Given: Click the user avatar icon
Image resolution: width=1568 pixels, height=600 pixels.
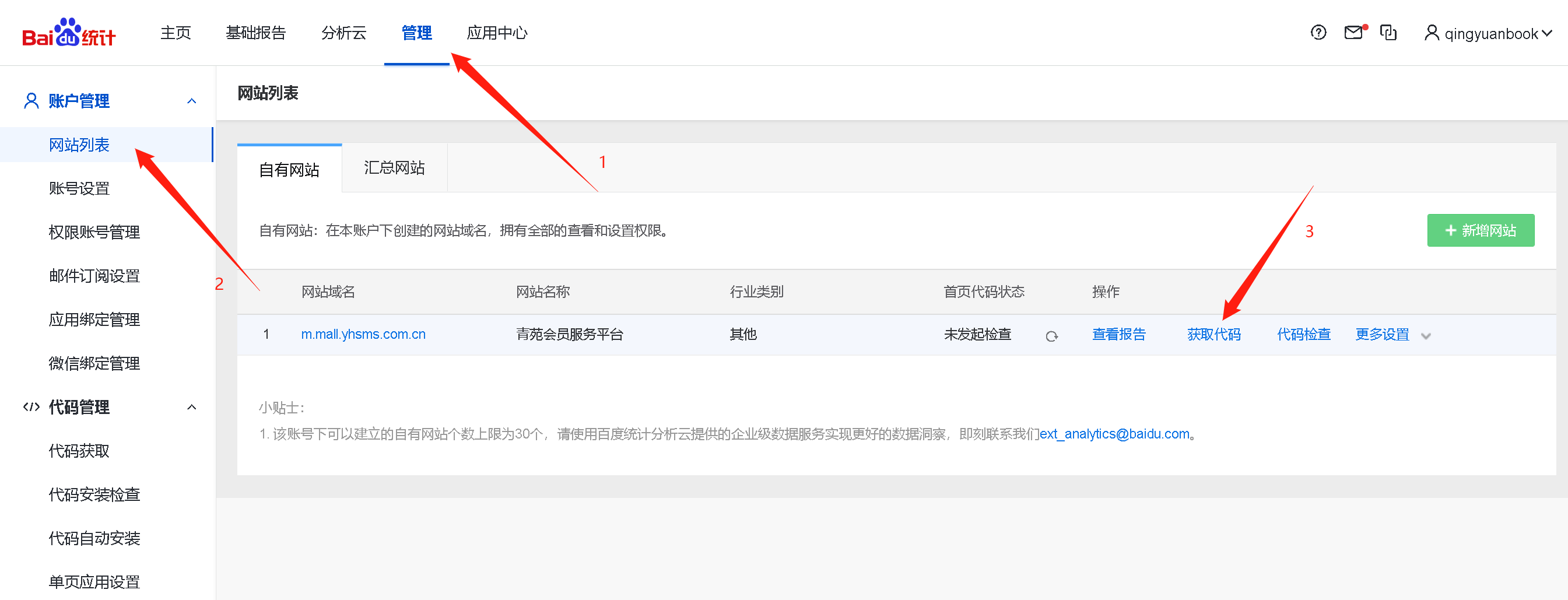Looking at the screenshot, I should pyautogui.click(x=1431, y=33).
